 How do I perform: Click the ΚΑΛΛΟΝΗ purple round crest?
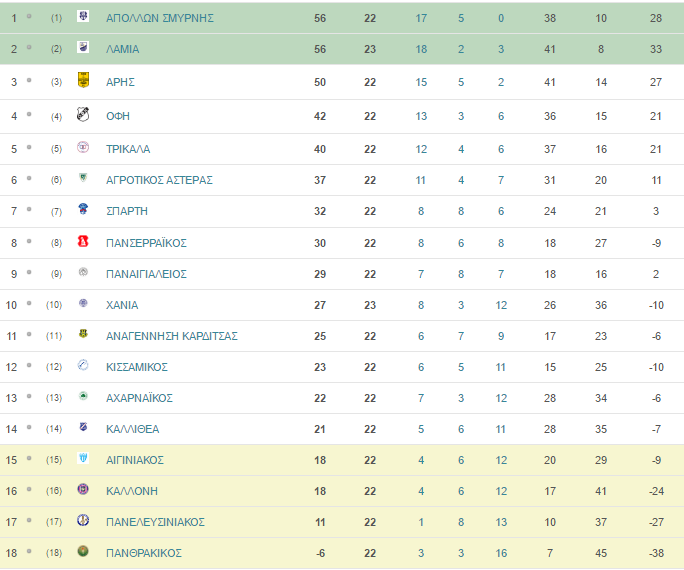83,489
